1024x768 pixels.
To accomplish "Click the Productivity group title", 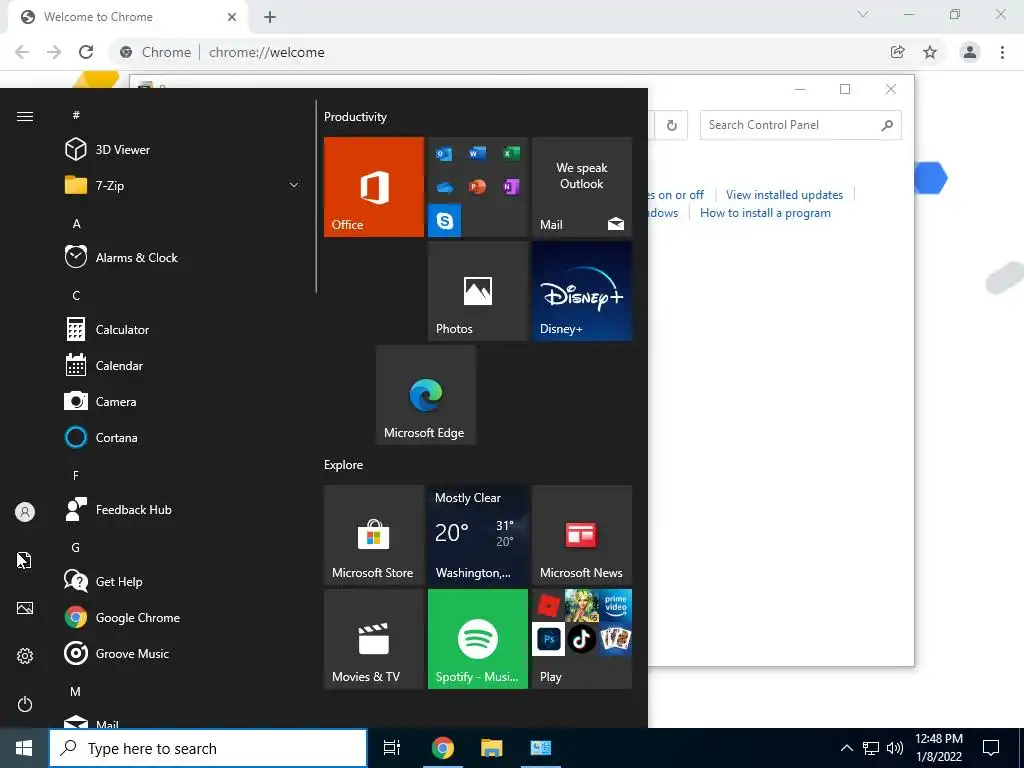I will (x=355, y=117).
